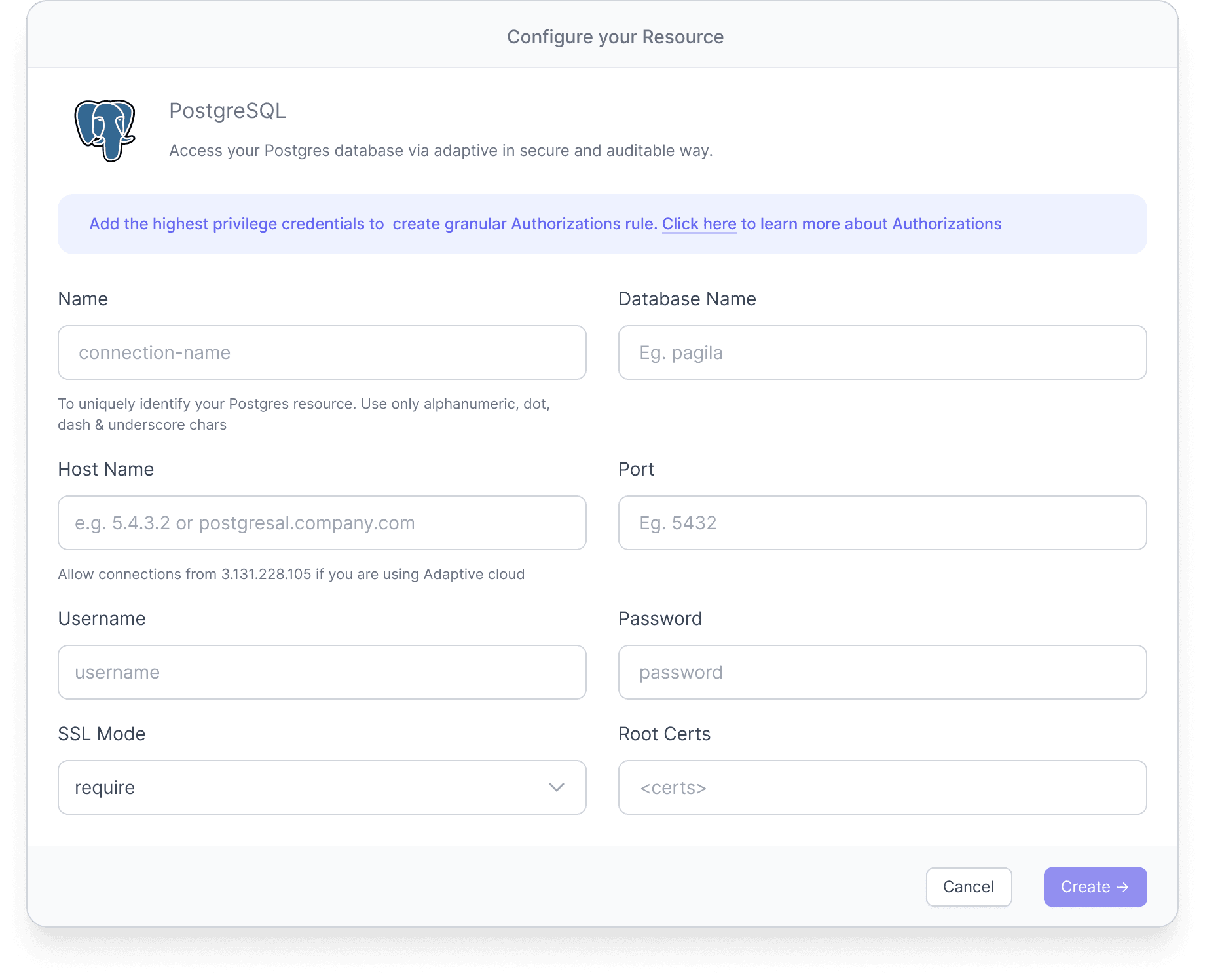Viewport: 1205px width, 980px height.
Task: Click the Host Name label
Action: (x=105, y=469)
